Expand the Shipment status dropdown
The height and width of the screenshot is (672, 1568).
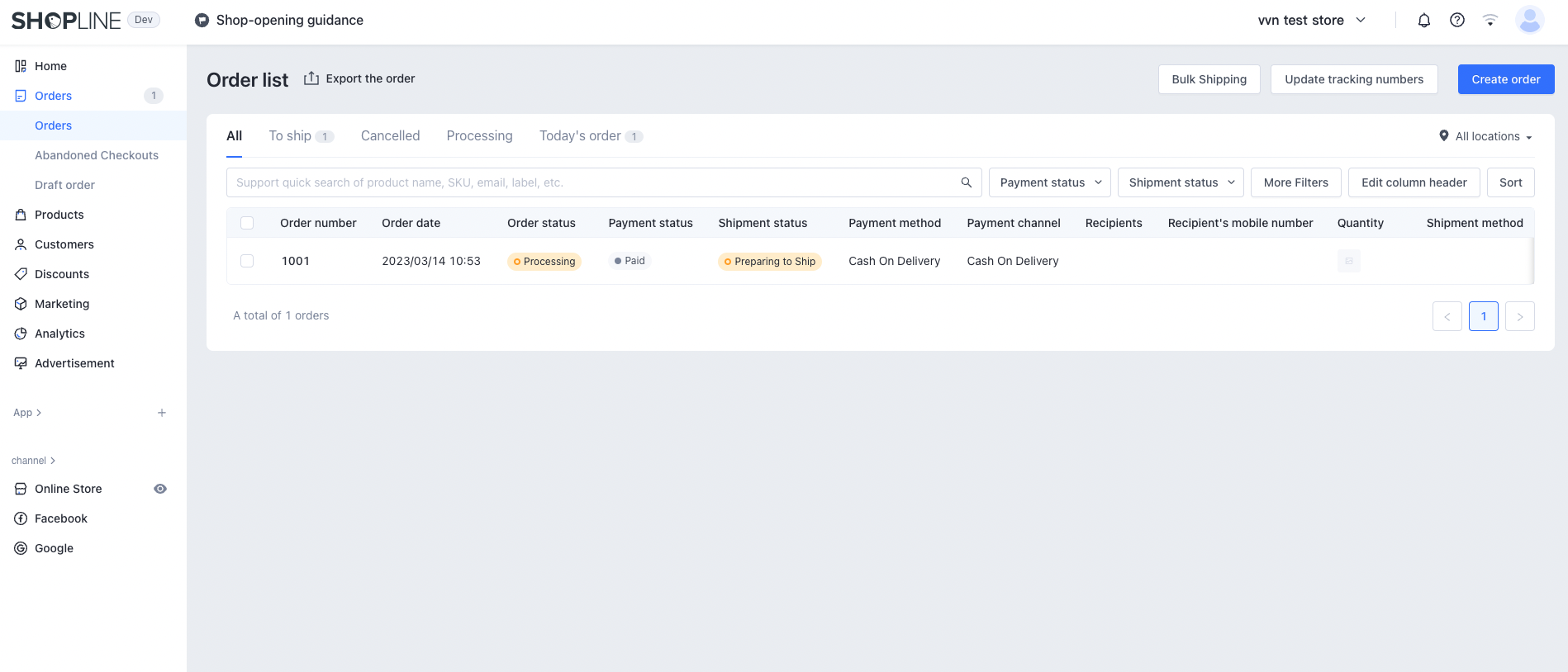tap(1180, 182)
